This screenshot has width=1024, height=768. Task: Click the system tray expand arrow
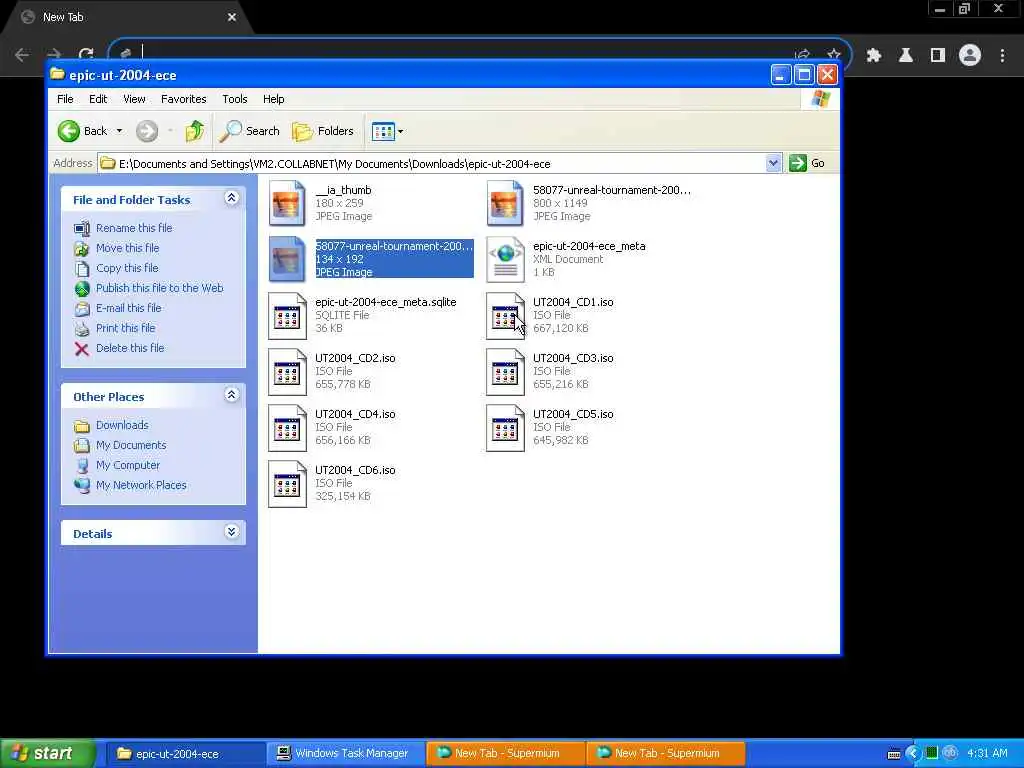pos(913,754)
